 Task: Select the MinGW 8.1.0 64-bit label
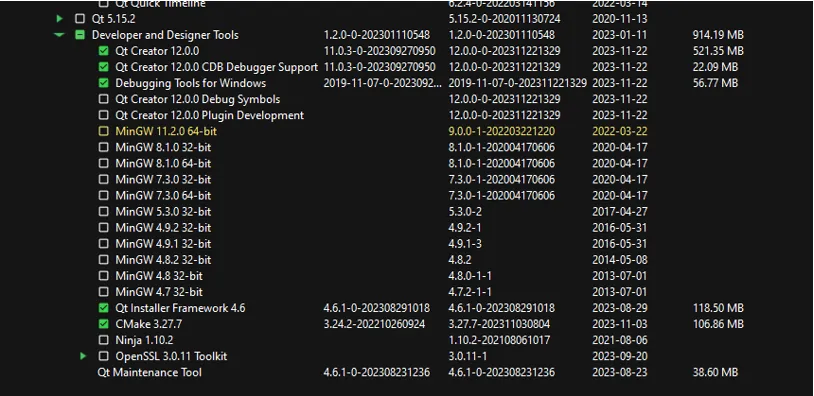pos(163,163)
